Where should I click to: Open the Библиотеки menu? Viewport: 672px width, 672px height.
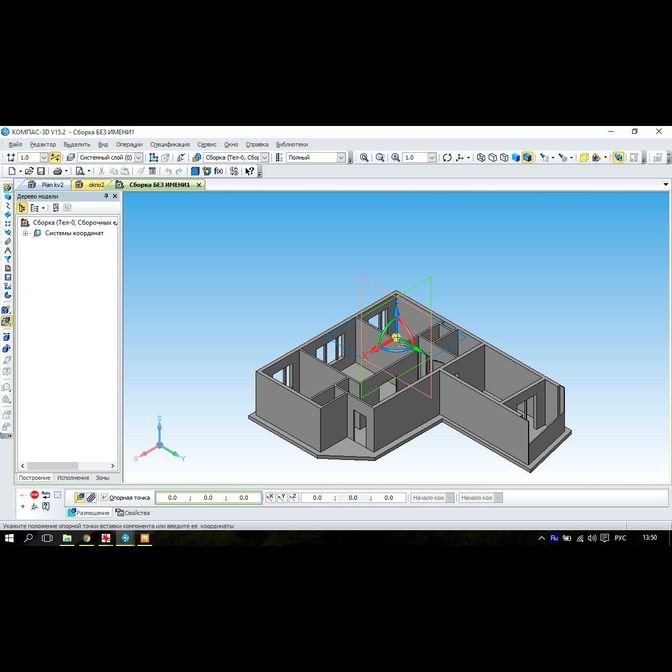pos(292,144)
